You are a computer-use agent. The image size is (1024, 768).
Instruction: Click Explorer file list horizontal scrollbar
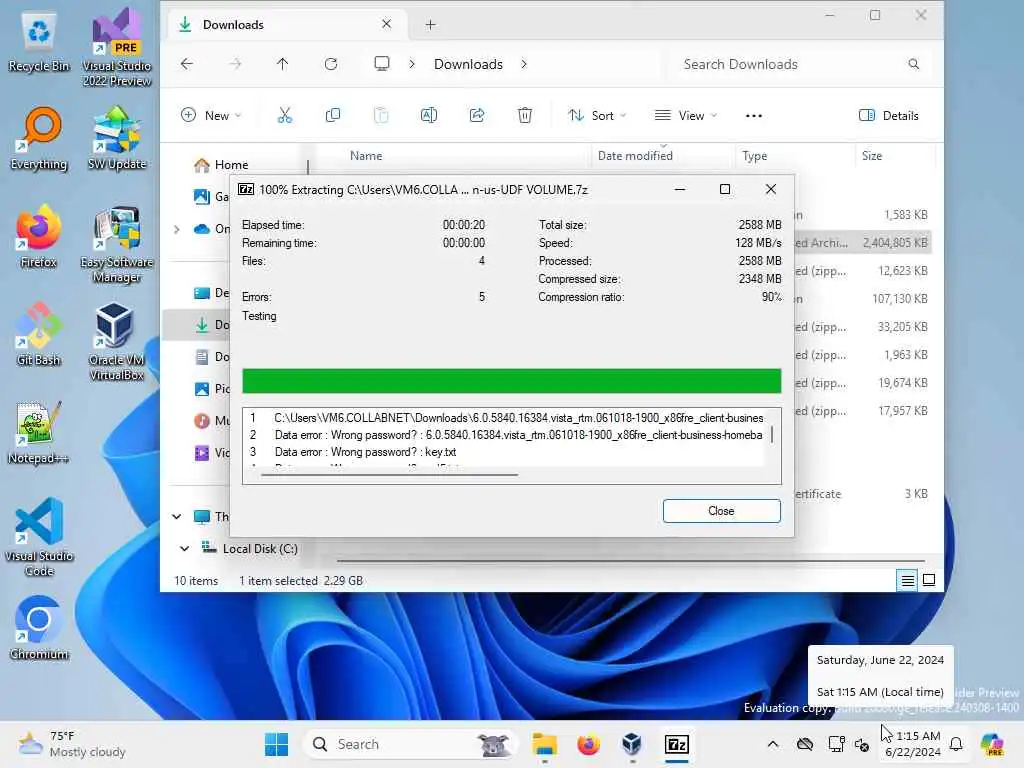[630, 560]
